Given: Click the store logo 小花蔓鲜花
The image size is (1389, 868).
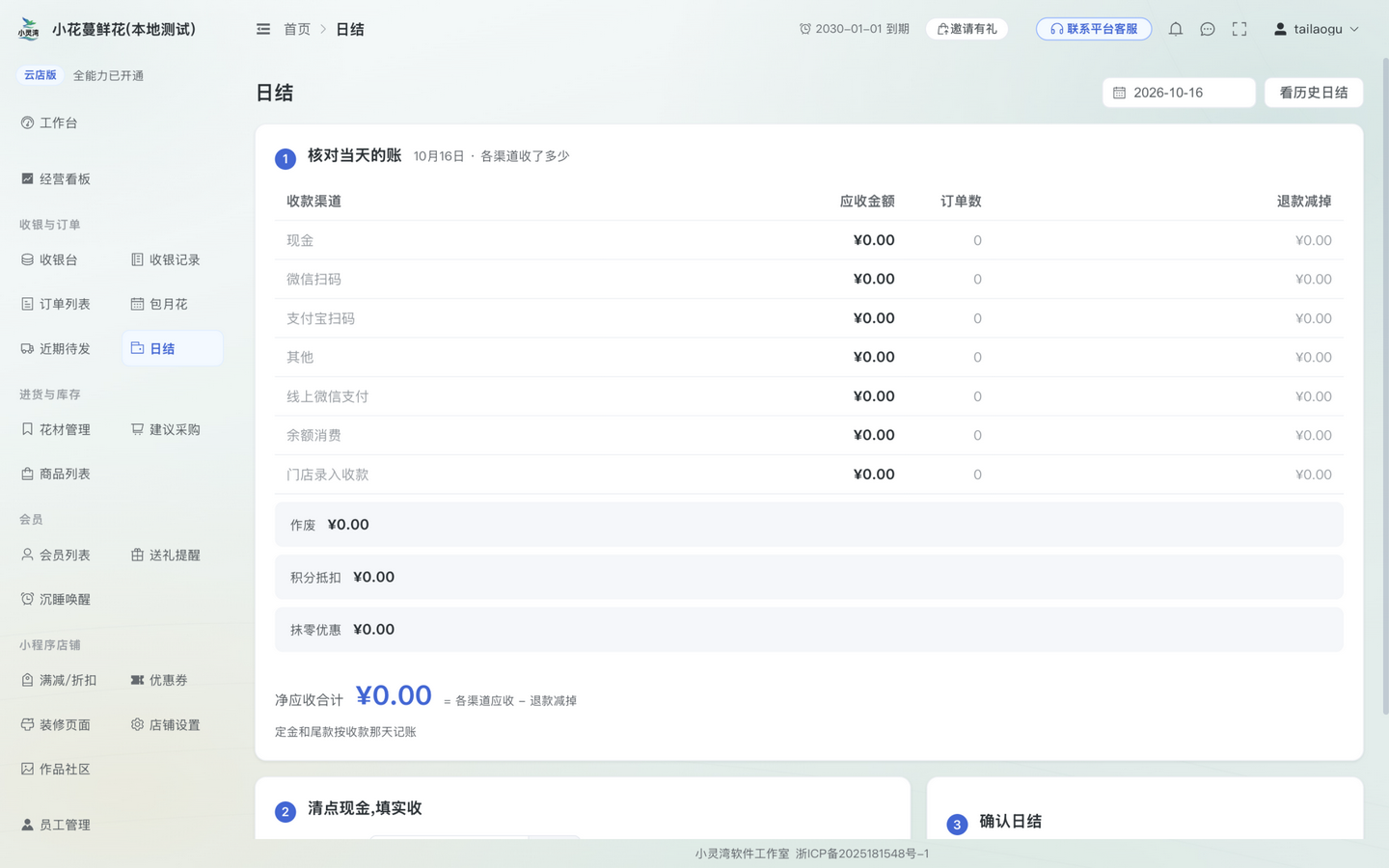Looking at the screenshot, I should pyautogui.click(x=29, y=29).
